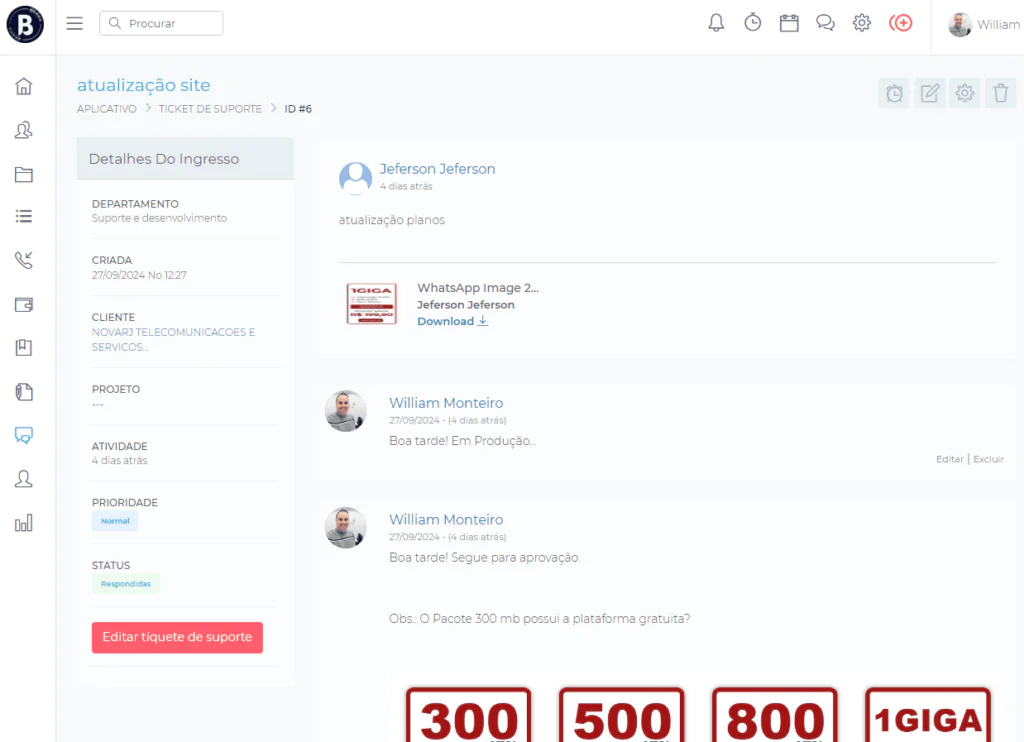
Task: Go to home in the sidebar
Action: (x=24, y=86)
